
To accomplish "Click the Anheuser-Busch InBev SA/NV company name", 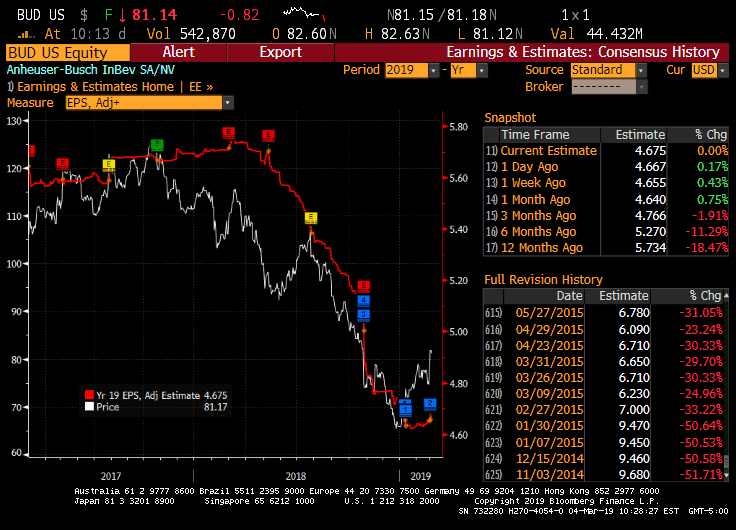I will 91,70.
